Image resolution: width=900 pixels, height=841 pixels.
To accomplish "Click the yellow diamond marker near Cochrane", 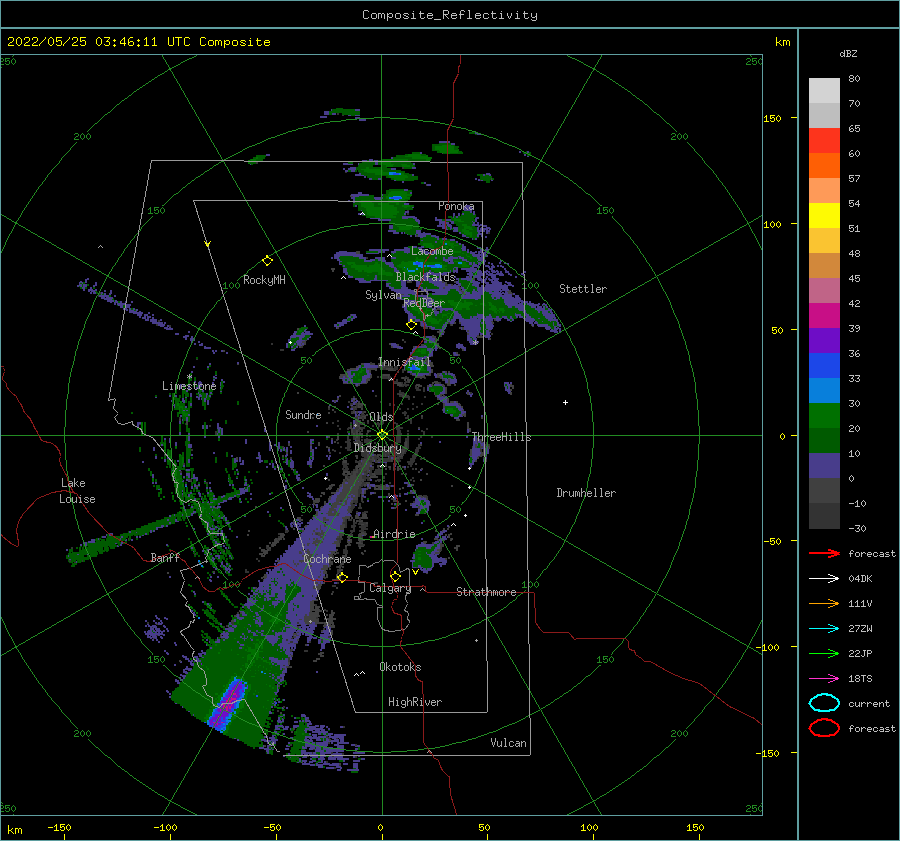I will pos(342,577).
